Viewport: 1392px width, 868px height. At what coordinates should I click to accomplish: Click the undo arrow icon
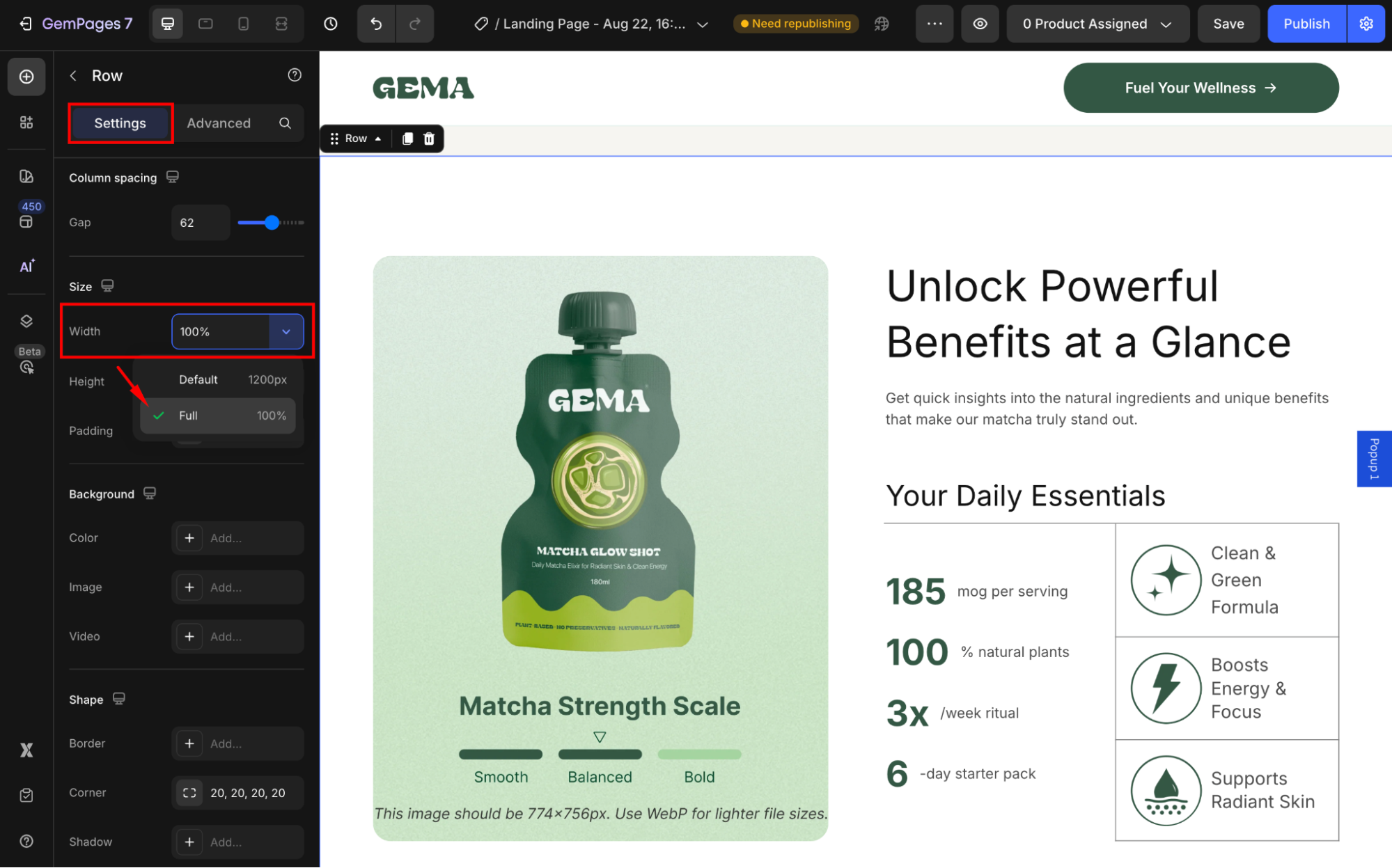tap(376, 24)
